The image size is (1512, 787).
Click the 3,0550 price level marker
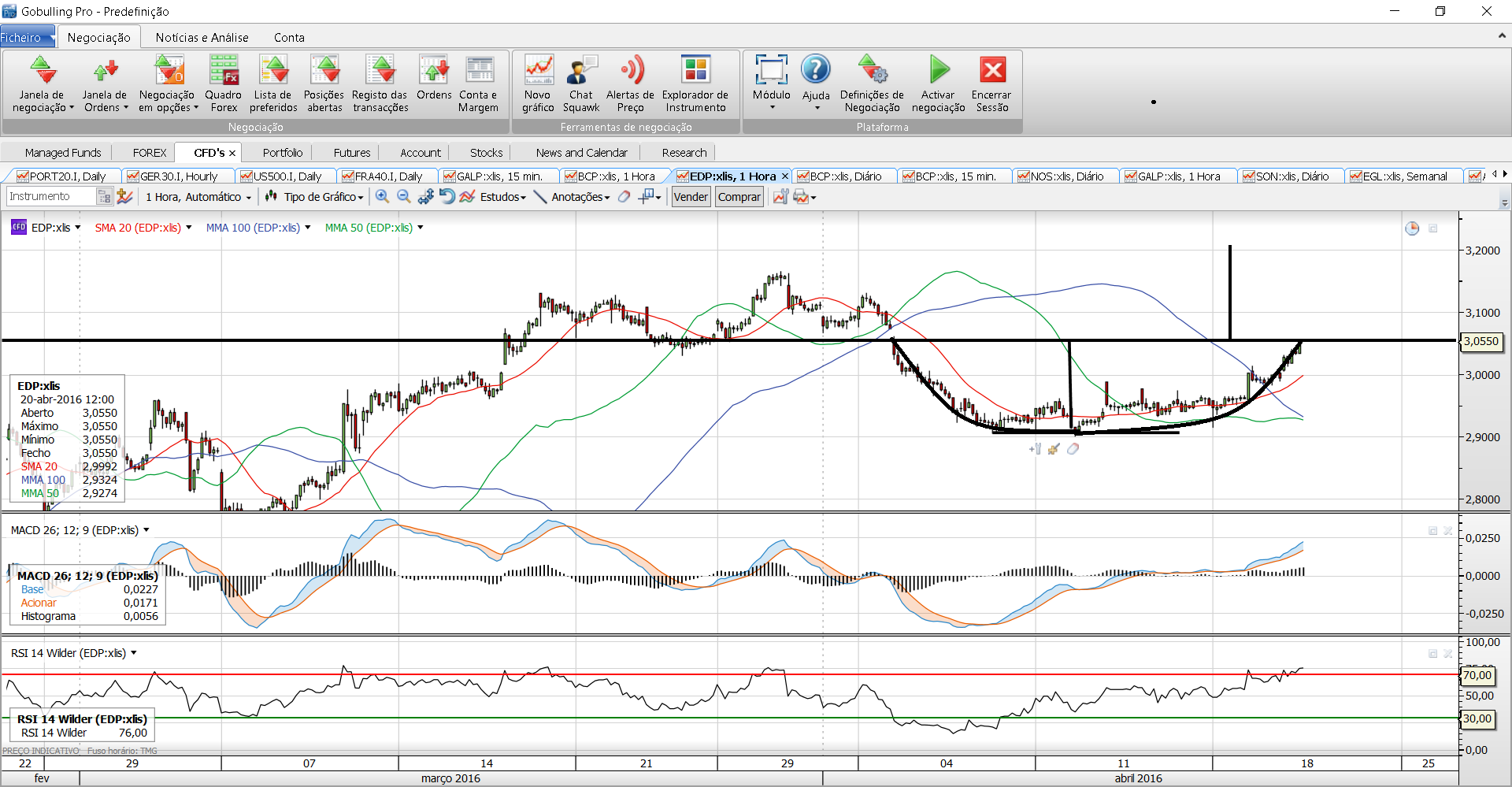(1480, 341)
